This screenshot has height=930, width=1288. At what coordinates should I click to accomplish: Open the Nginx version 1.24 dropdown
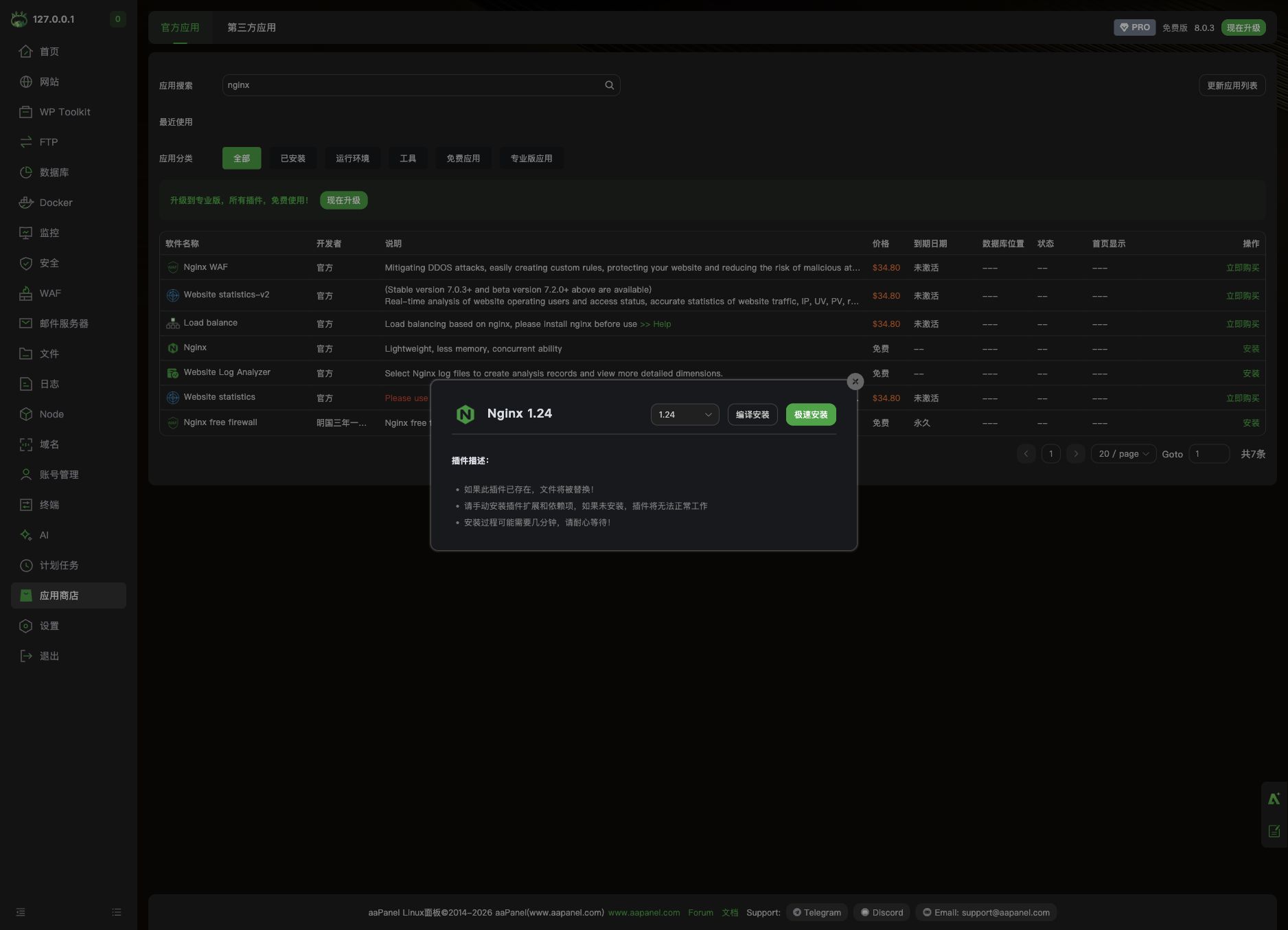[685, 415]
